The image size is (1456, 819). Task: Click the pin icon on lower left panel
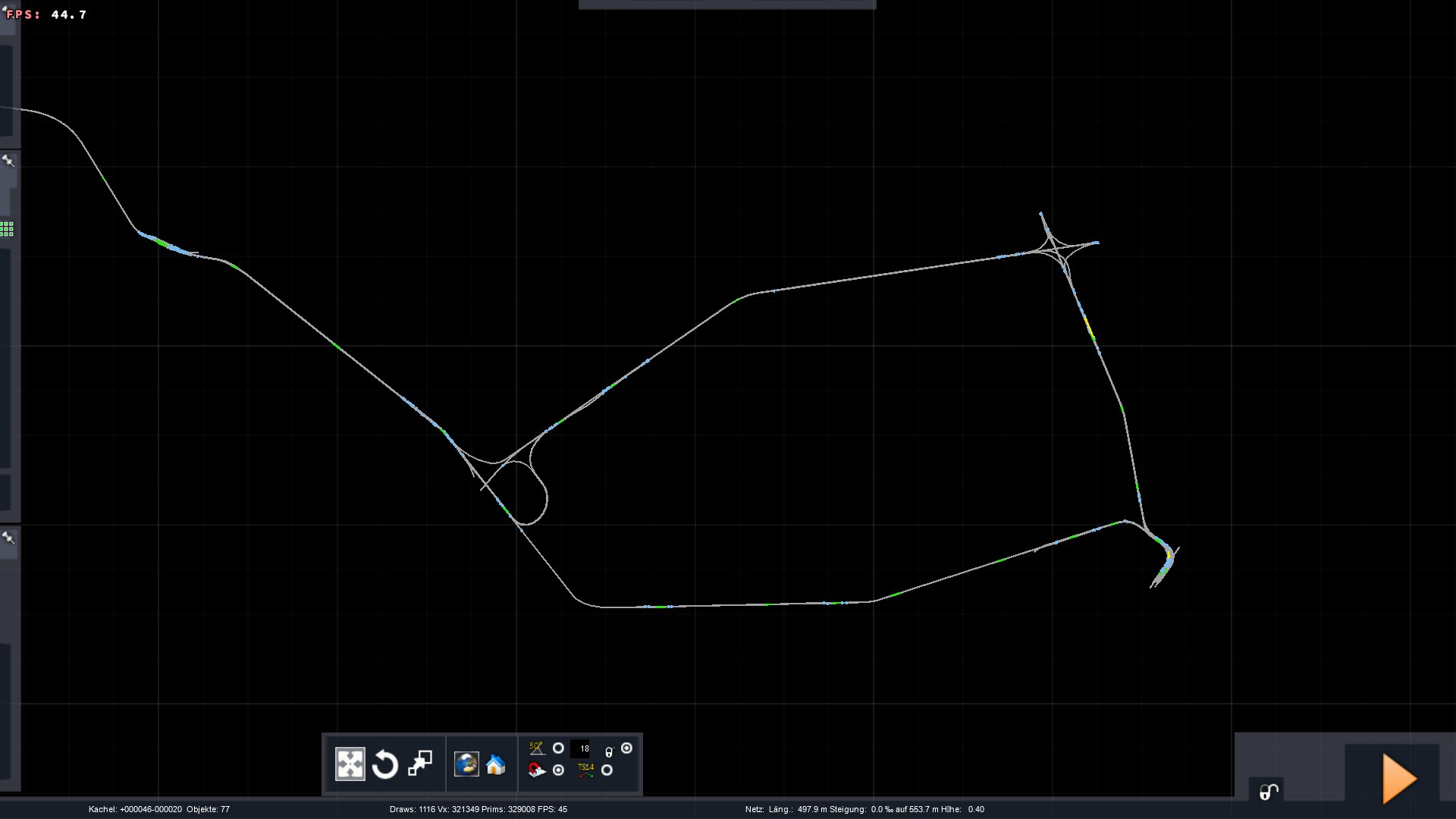tap(8, 538)
